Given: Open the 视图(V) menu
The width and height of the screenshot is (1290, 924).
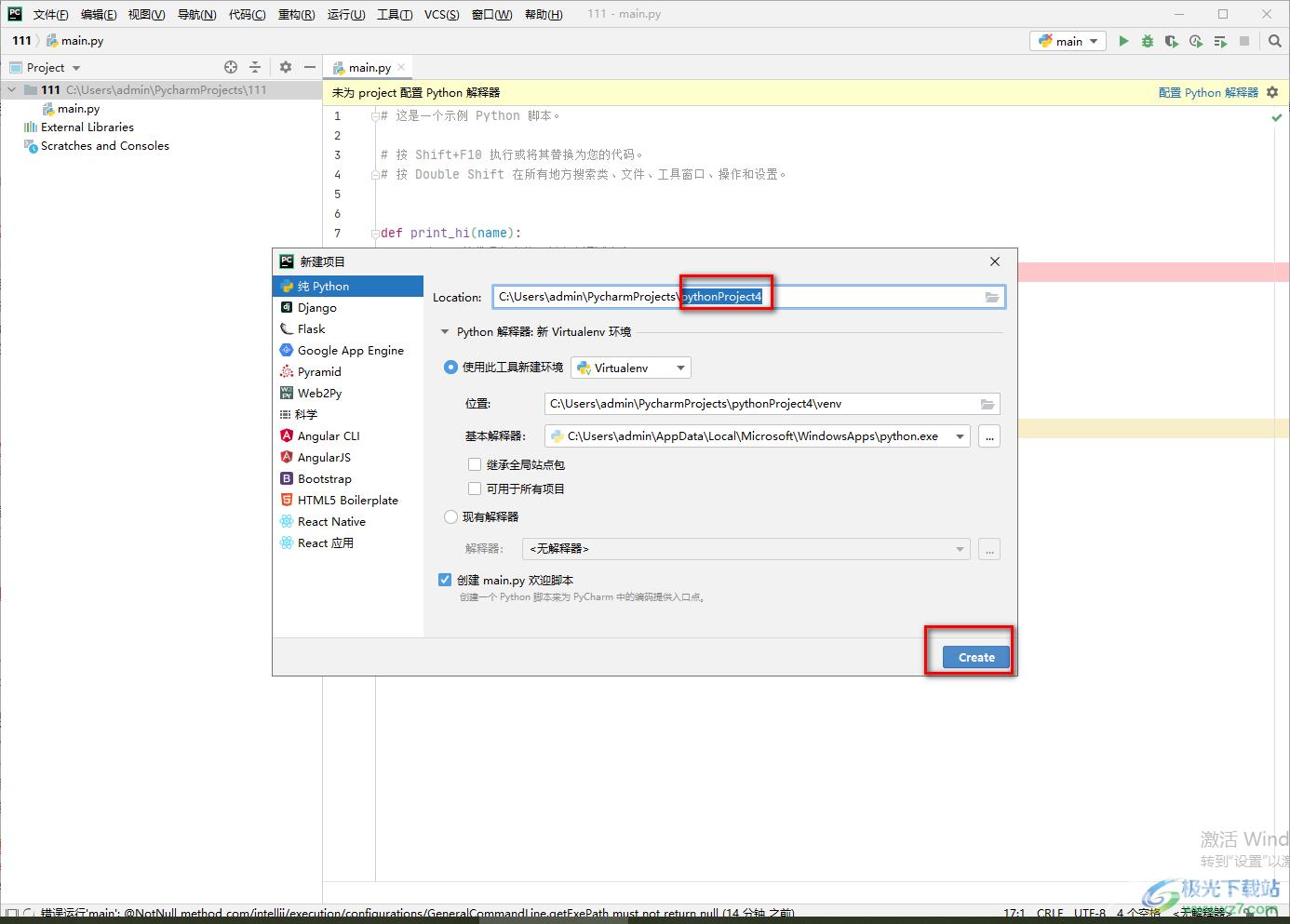Looking at the screenshot, I should 147,14.
